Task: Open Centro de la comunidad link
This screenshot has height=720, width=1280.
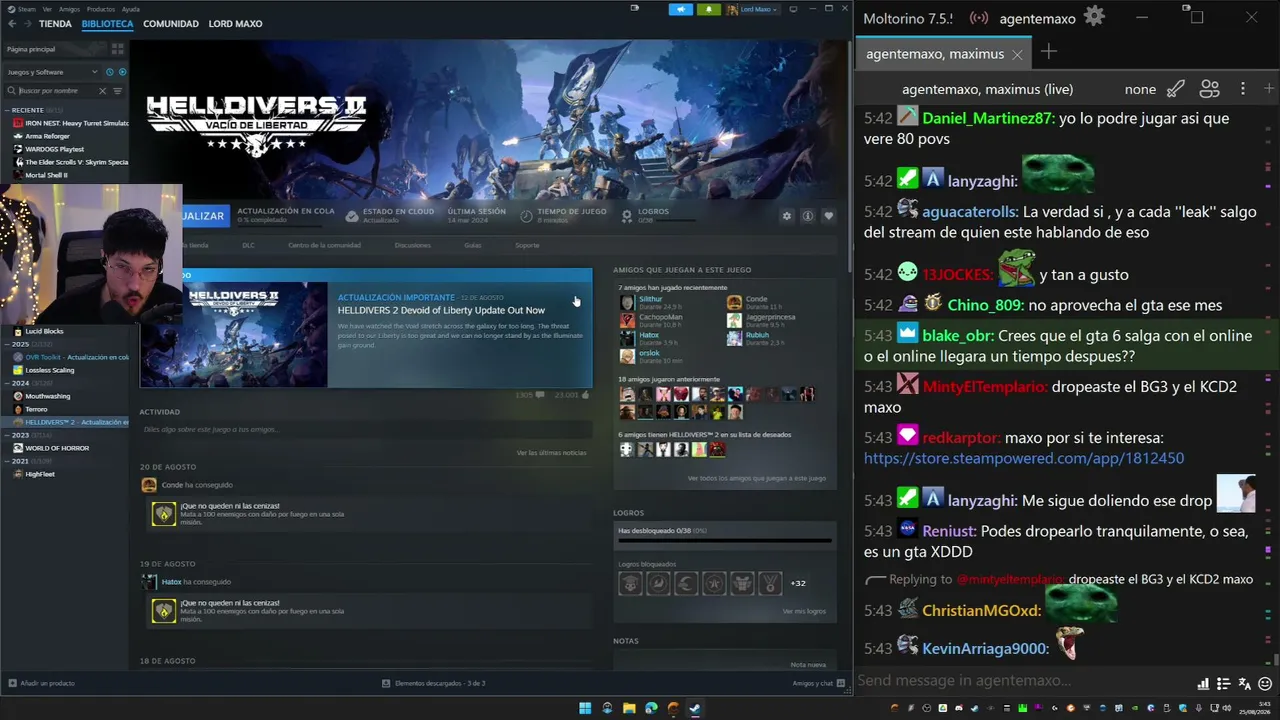Action: pos(324,245)
